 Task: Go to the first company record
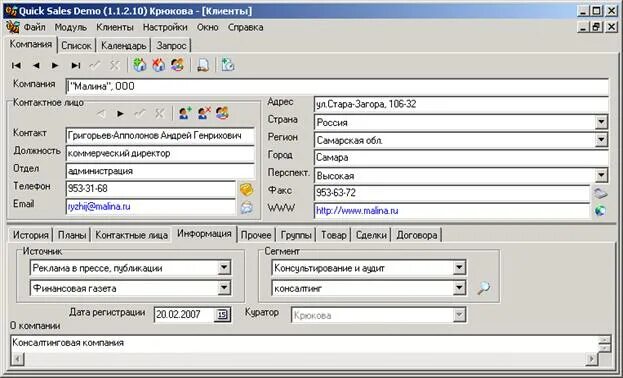pyautogui.click(x=16, y=65)
